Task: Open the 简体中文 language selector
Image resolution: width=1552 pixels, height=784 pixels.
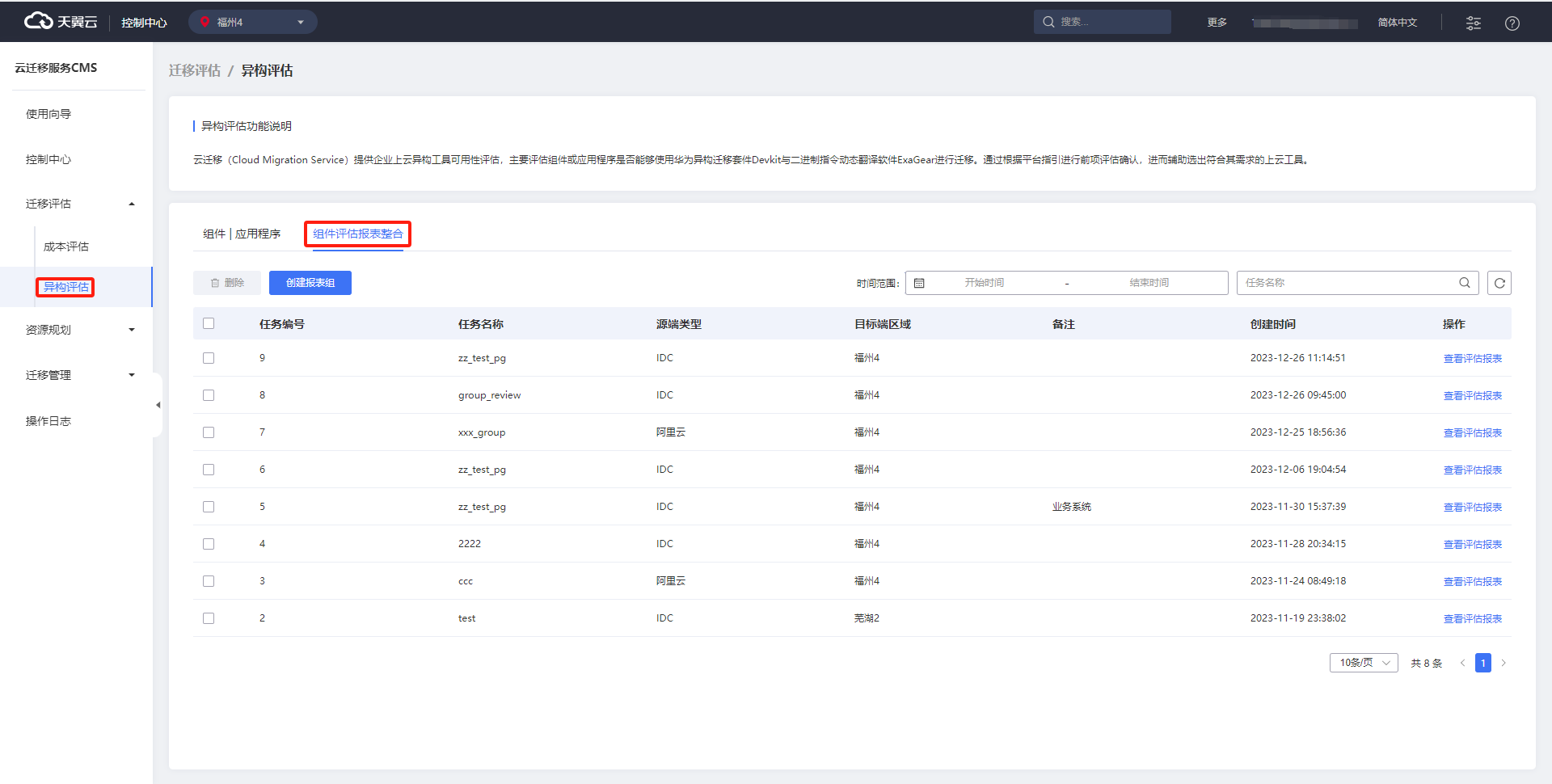Action: tap(1398, 23)
